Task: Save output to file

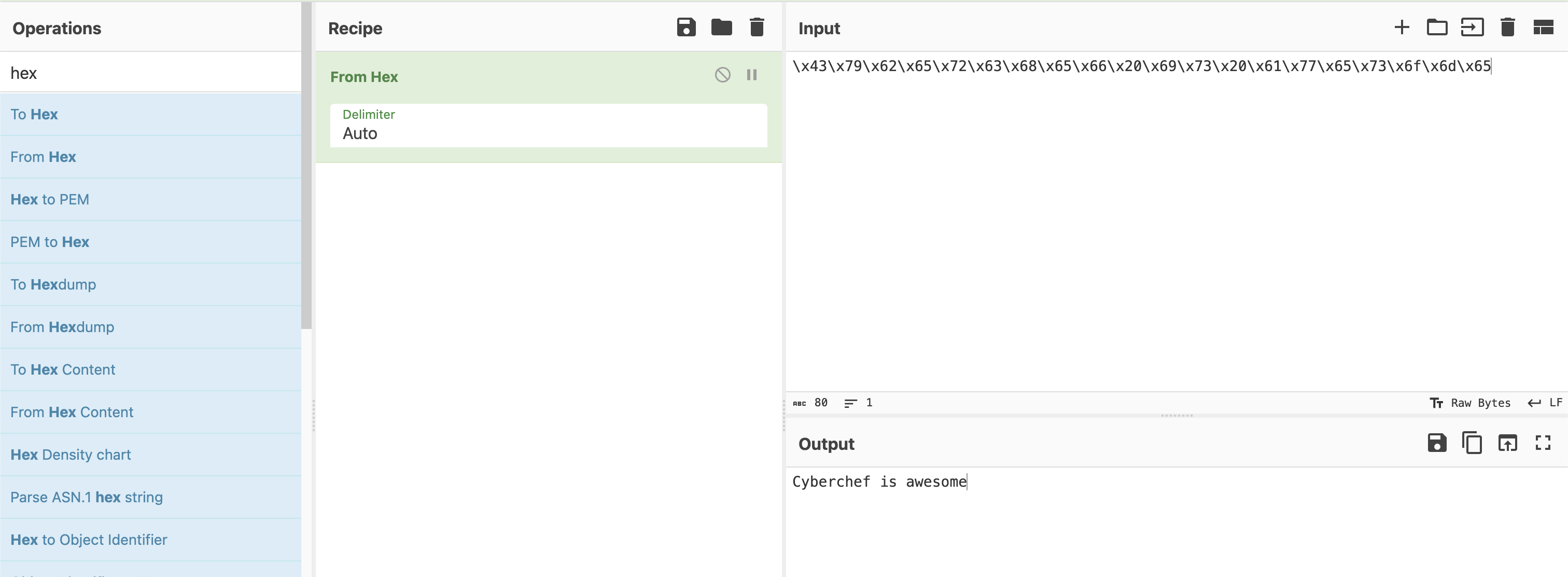Action: 1436,443
